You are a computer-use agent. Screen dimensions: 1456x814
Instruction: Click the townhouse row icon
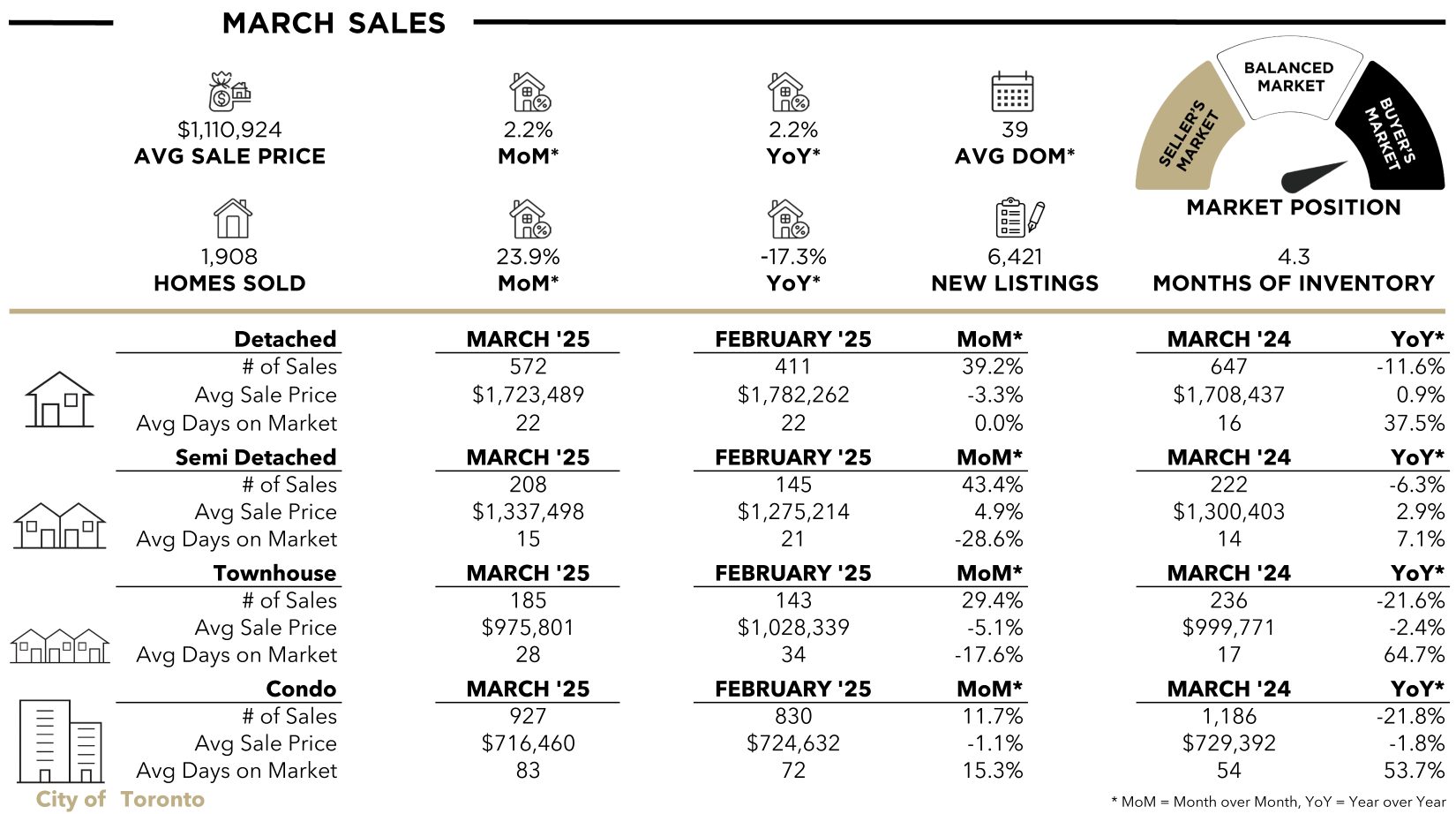coord(60,645)
